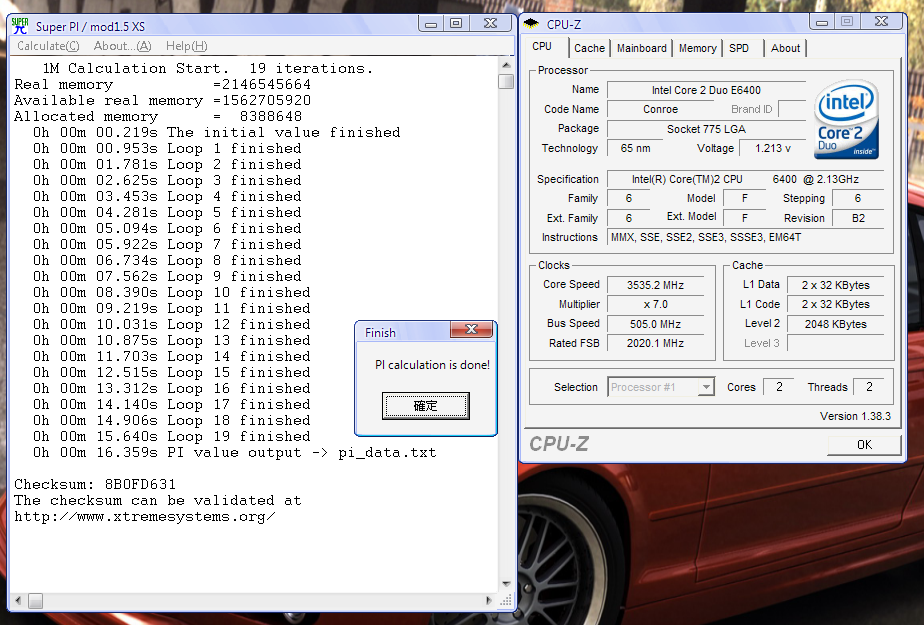Click the Super PI title bar icon

tap(20, 26)
